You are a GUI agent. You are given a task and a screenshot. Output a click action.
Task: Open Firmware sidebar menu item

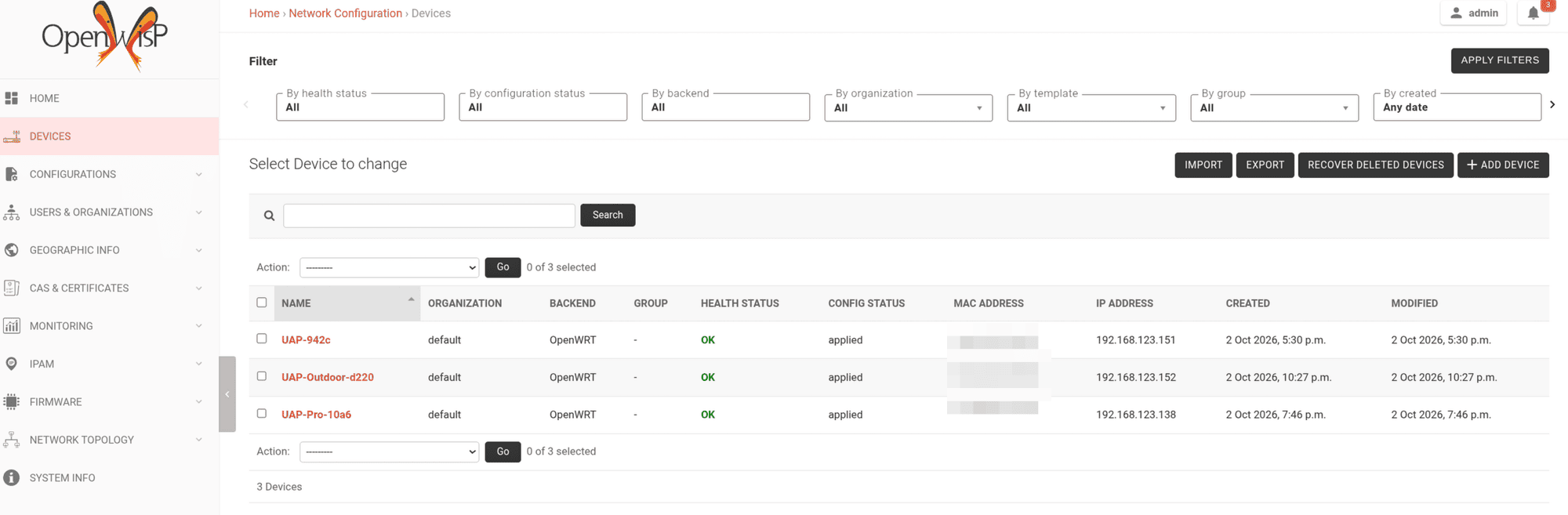click(x=110, y=402)
